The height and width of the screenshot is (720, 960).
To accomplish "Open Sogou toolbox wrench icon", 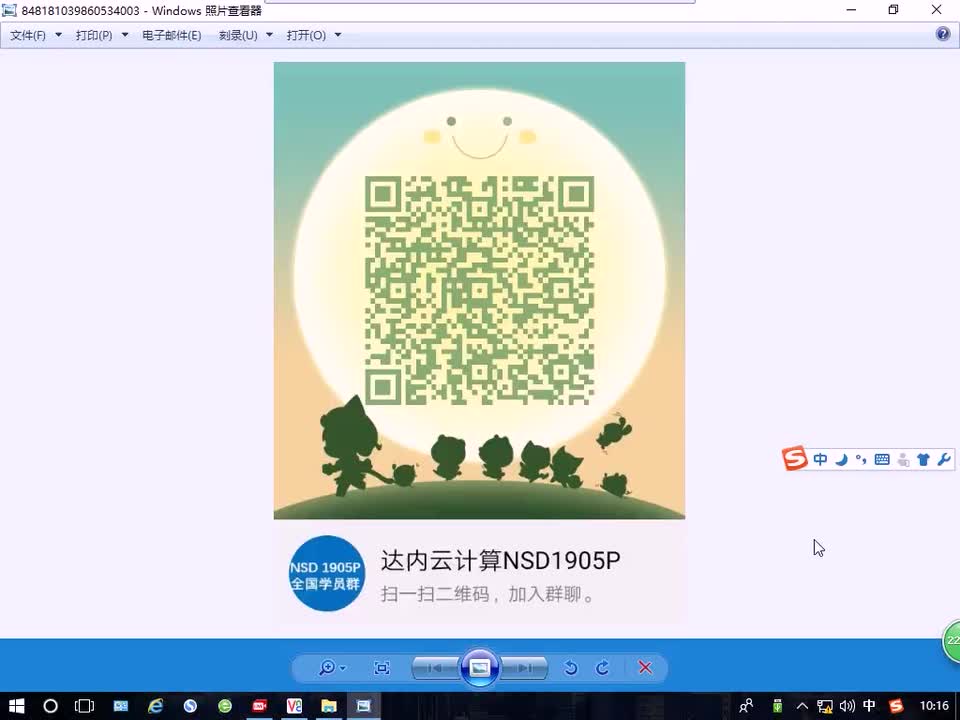I will click(943, 459).
